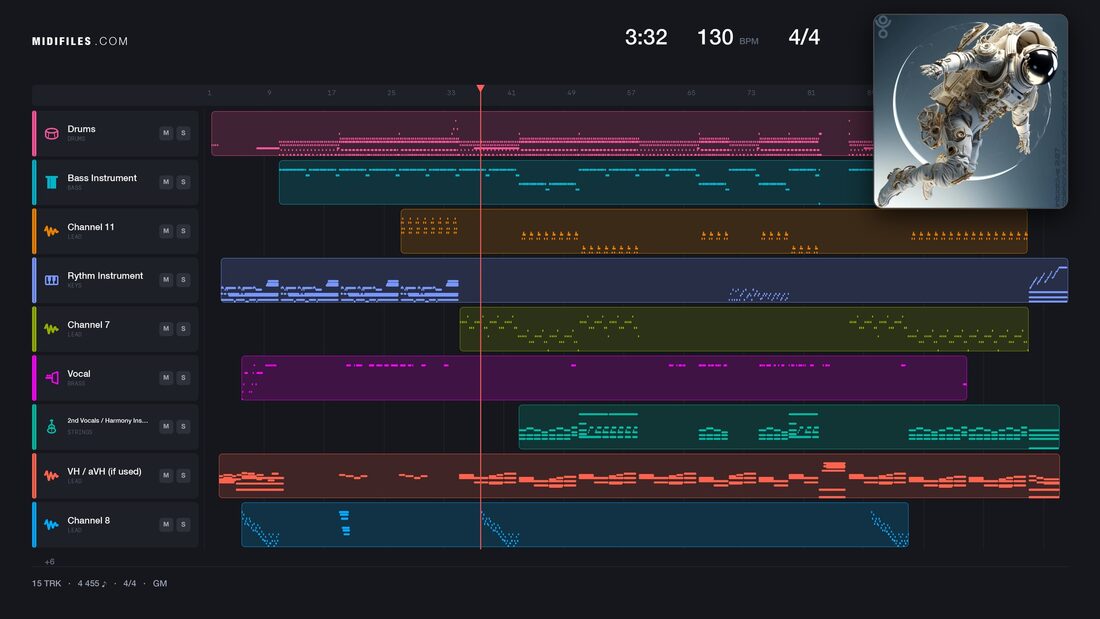Click the Channel 11 waveform icon
Viewport: 1100px width, 619px height.
[x=51, y=231]
